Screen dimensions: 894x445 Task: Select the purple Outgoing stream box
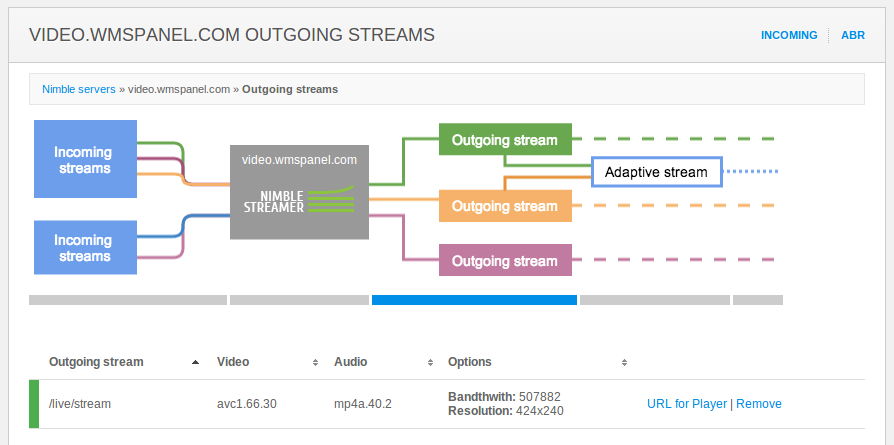coord(505,260)
